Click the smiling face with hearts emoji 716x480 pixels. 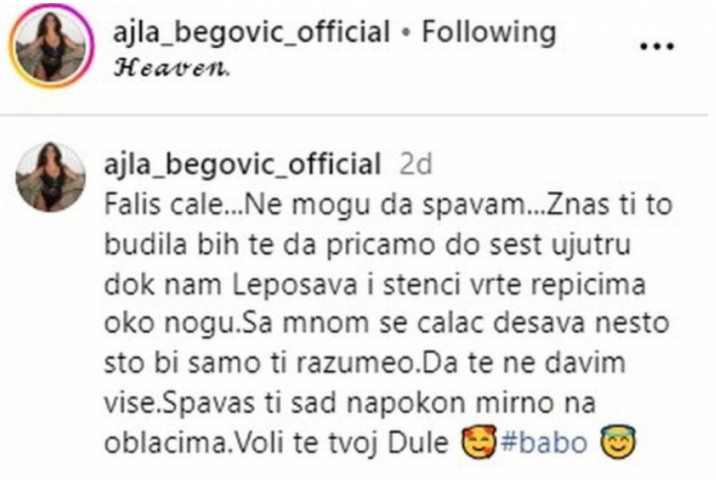coord(478,442)
